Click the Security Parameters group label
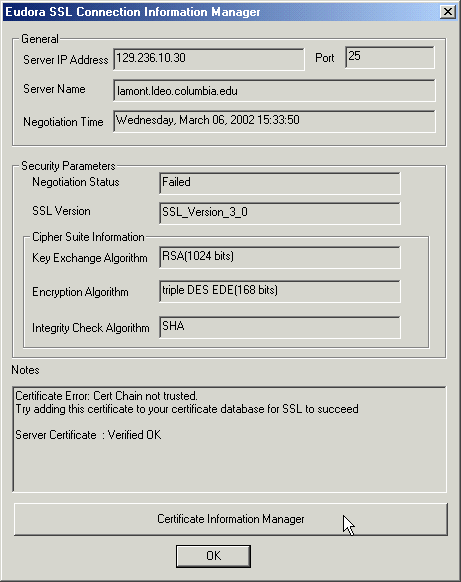Viewport: 461px width, 582px height. click(68, 166)
